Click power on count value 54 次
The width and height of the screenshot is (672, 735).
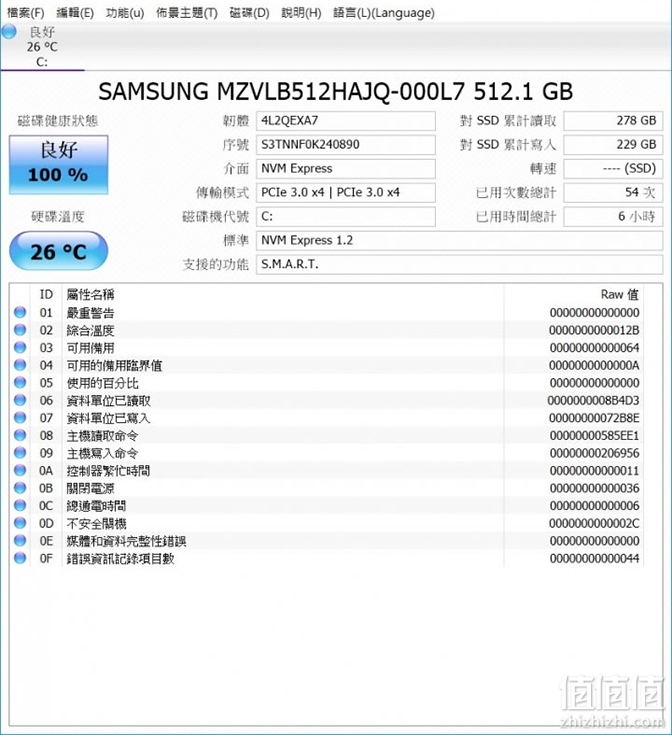pos(613,193)
